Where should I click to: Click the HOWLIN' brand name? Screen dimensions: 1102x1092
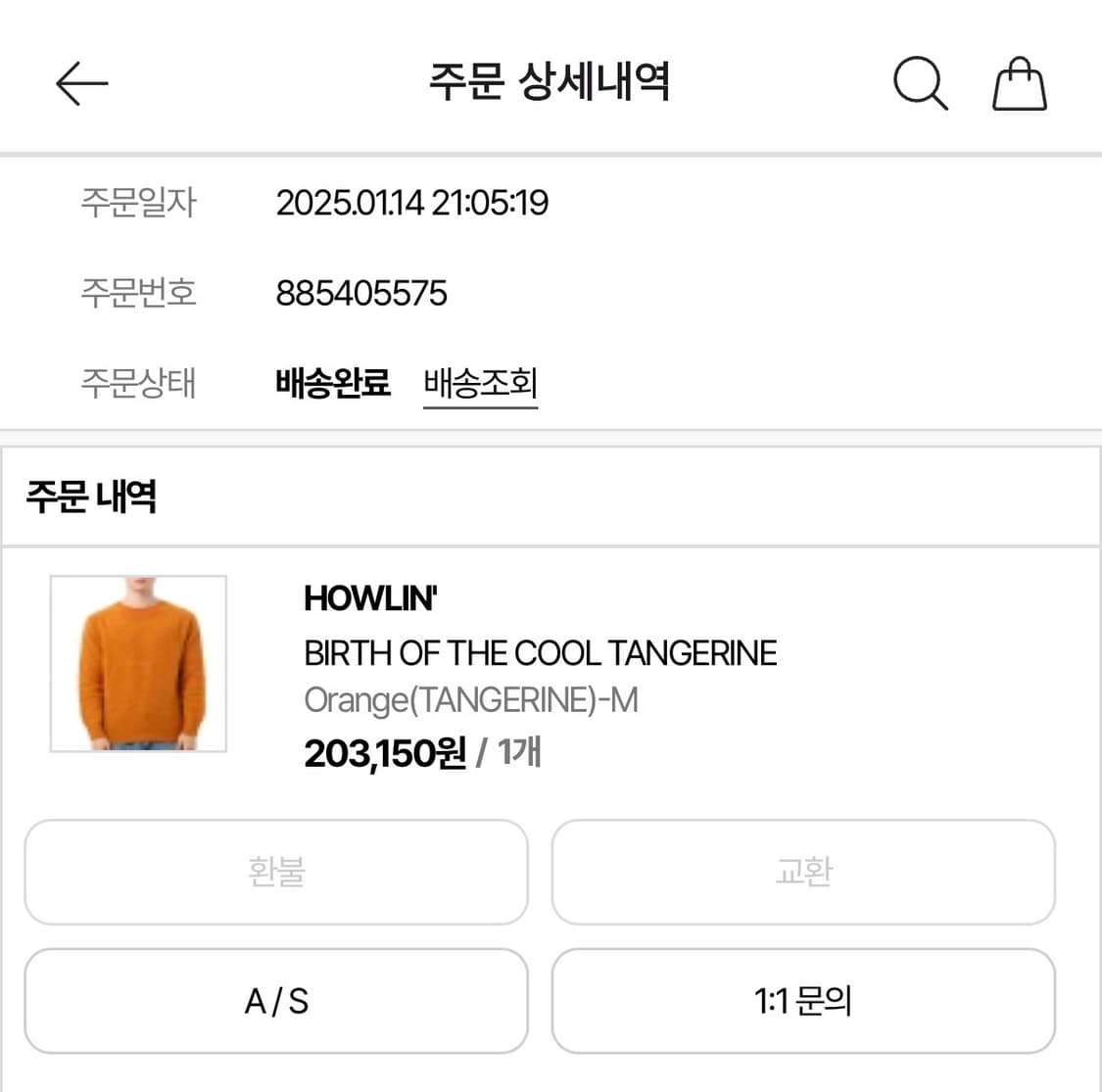(370, 597)
